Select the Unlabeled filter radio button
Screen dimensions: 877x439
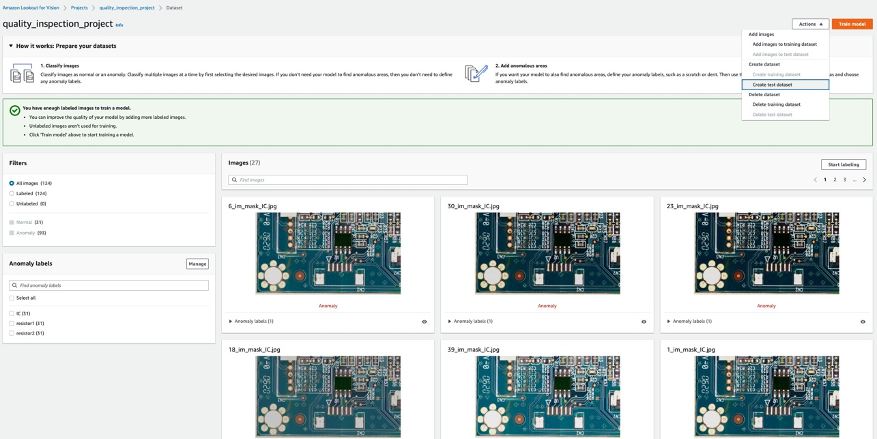click(12, 203)
